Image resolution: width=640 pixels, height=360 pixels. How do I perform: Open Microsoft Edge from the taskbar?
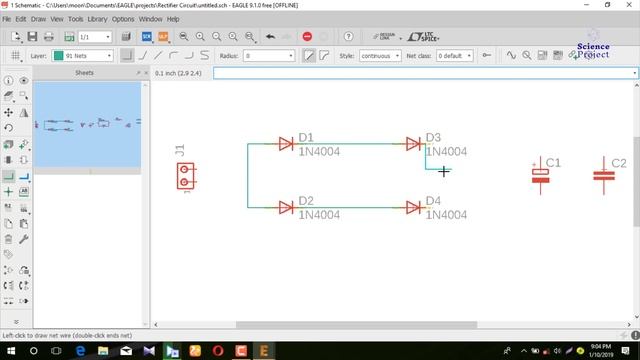[x=80, y=351]
